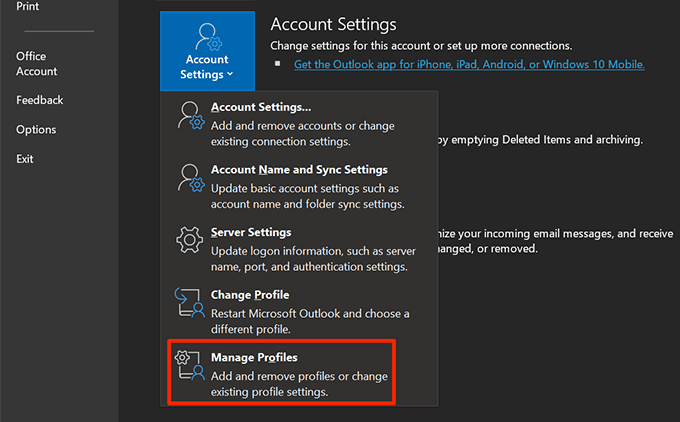Collapse the Account Settings dropdown chevron
The image size is (680, 422).
[230, 74]
